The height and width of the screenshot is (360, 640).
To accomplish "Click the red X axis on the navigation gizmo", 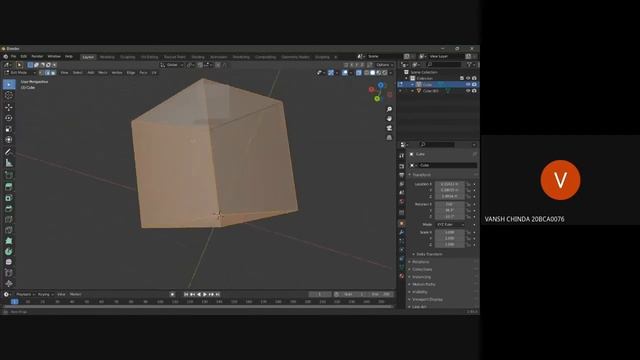I will click(x=371, y=89).
